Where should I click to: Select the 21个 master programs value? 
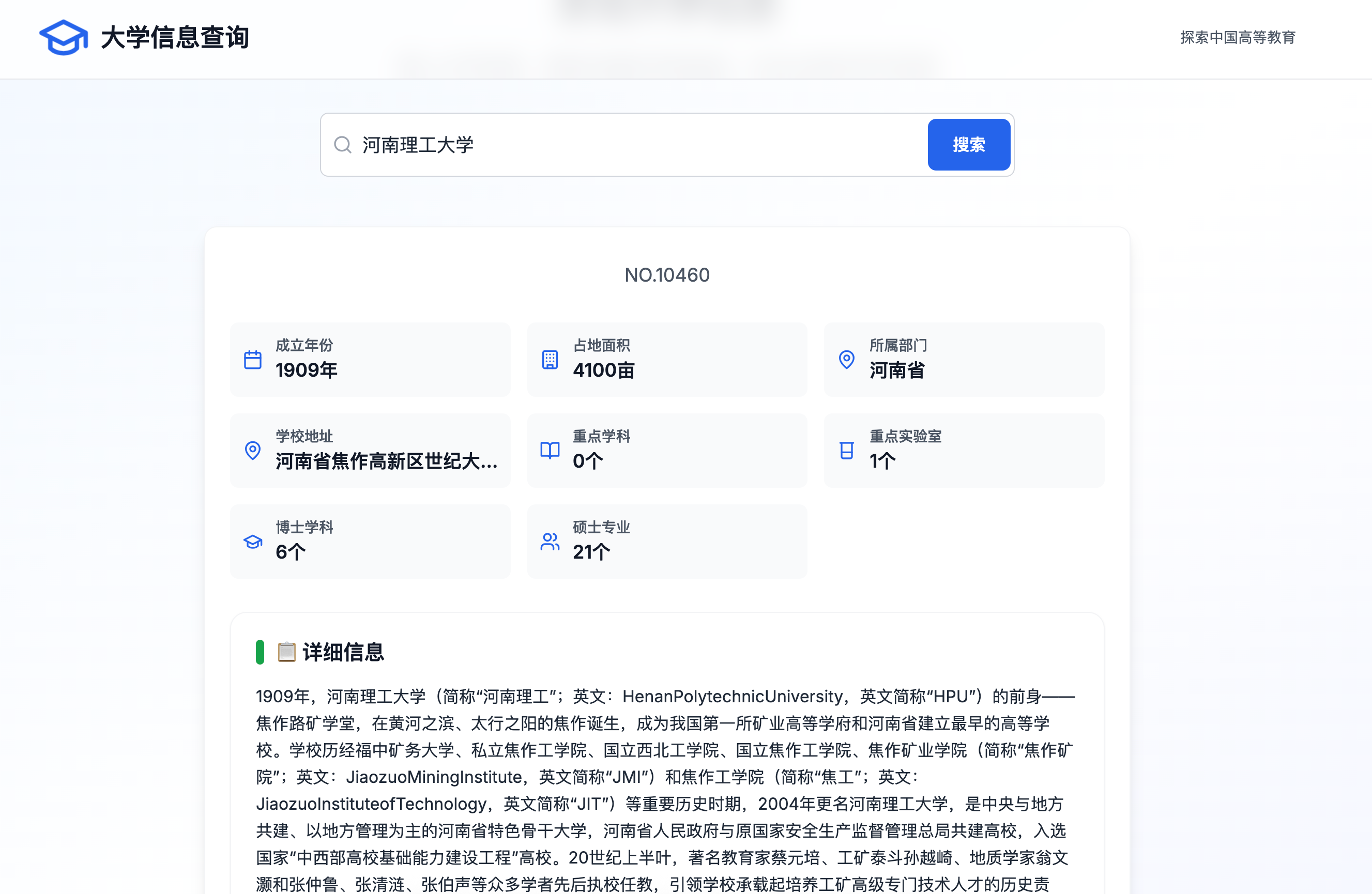(x=591, y=552)
